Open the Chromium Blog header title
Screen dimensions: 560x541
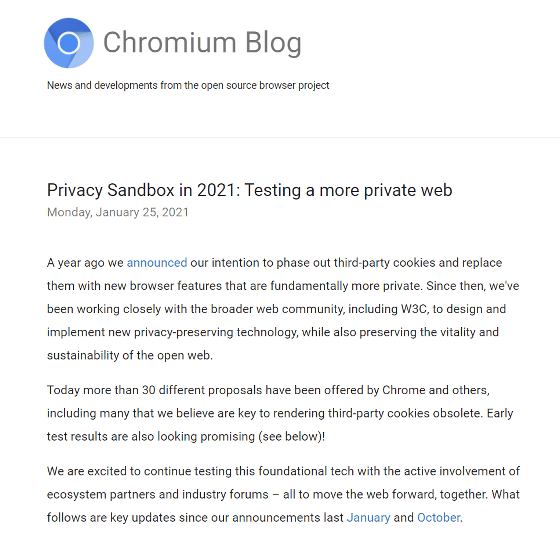coord(202,43)
